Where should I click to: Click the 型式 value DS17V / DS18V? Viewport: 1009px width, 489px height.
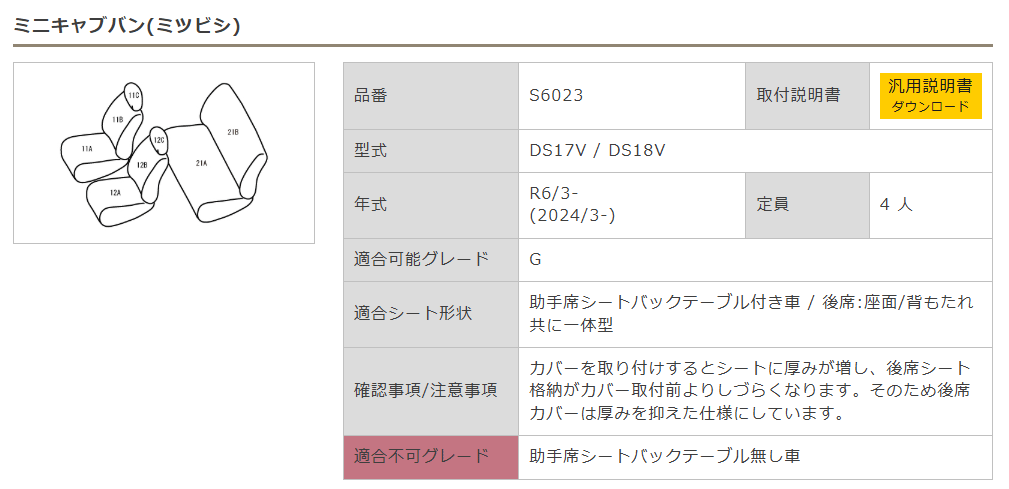(597, 151)
